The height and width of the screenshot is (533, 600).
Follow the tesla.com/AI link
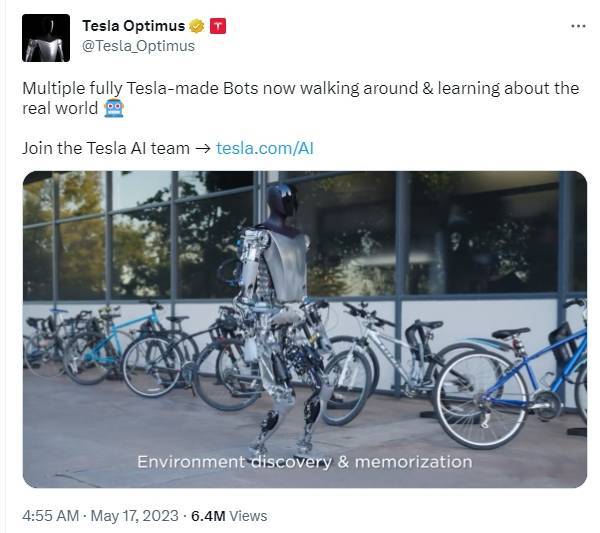click(265, 148)
